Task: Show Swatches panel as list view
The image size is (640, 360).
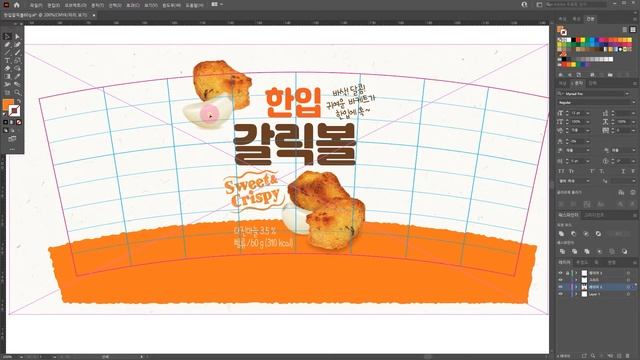Action: (624, 30)
